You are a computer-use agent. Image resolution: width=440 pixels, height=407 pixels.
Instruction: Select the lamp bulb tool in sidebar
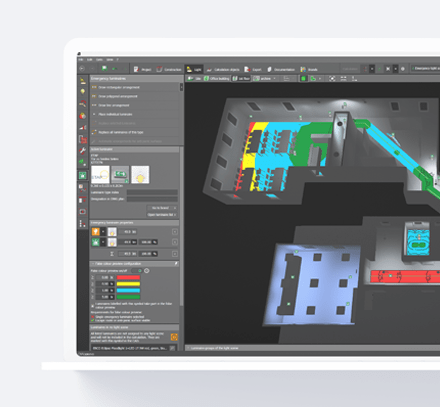pos(82,92)
